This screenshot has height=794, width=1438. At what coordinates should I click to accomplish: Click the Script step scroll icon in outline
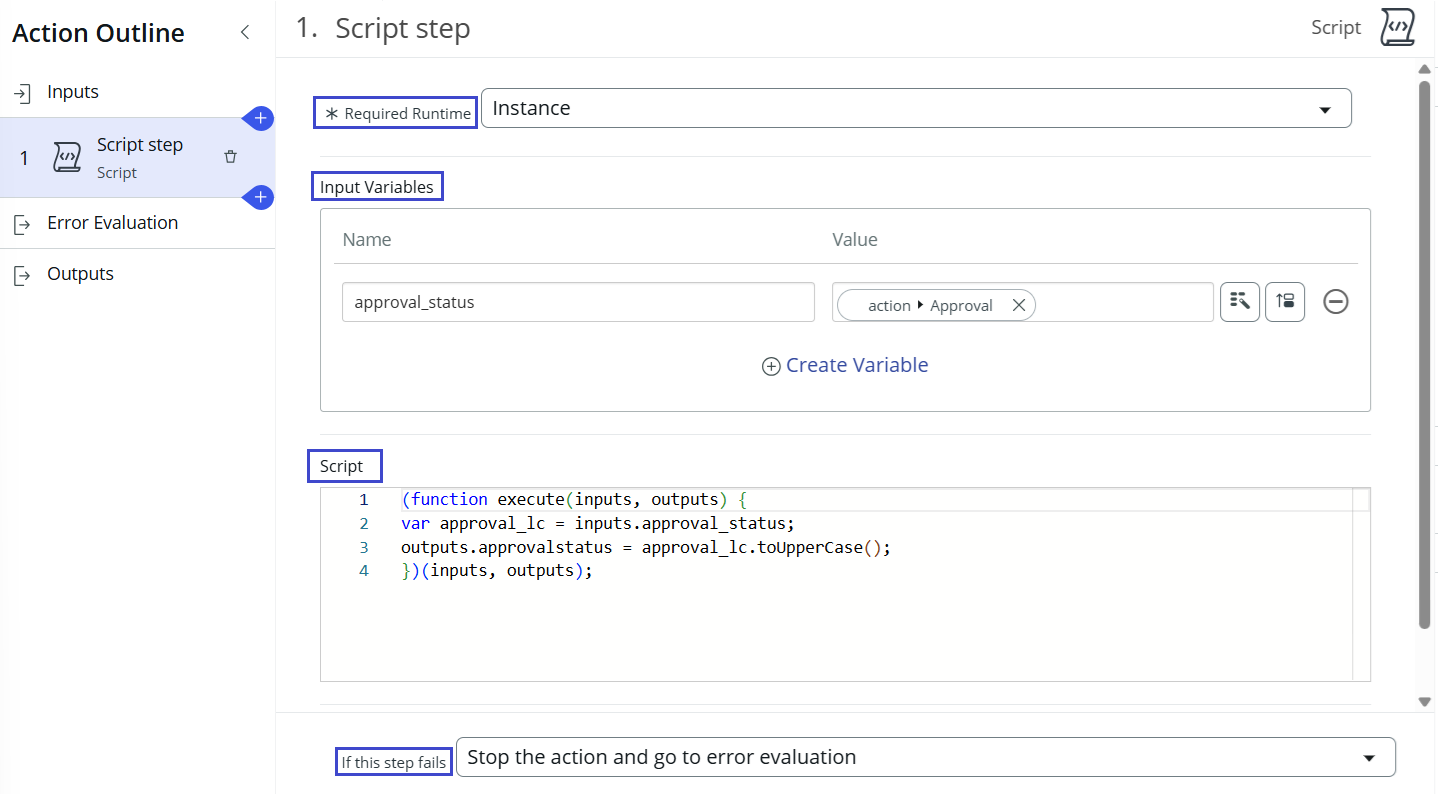[x=67, y=158]
